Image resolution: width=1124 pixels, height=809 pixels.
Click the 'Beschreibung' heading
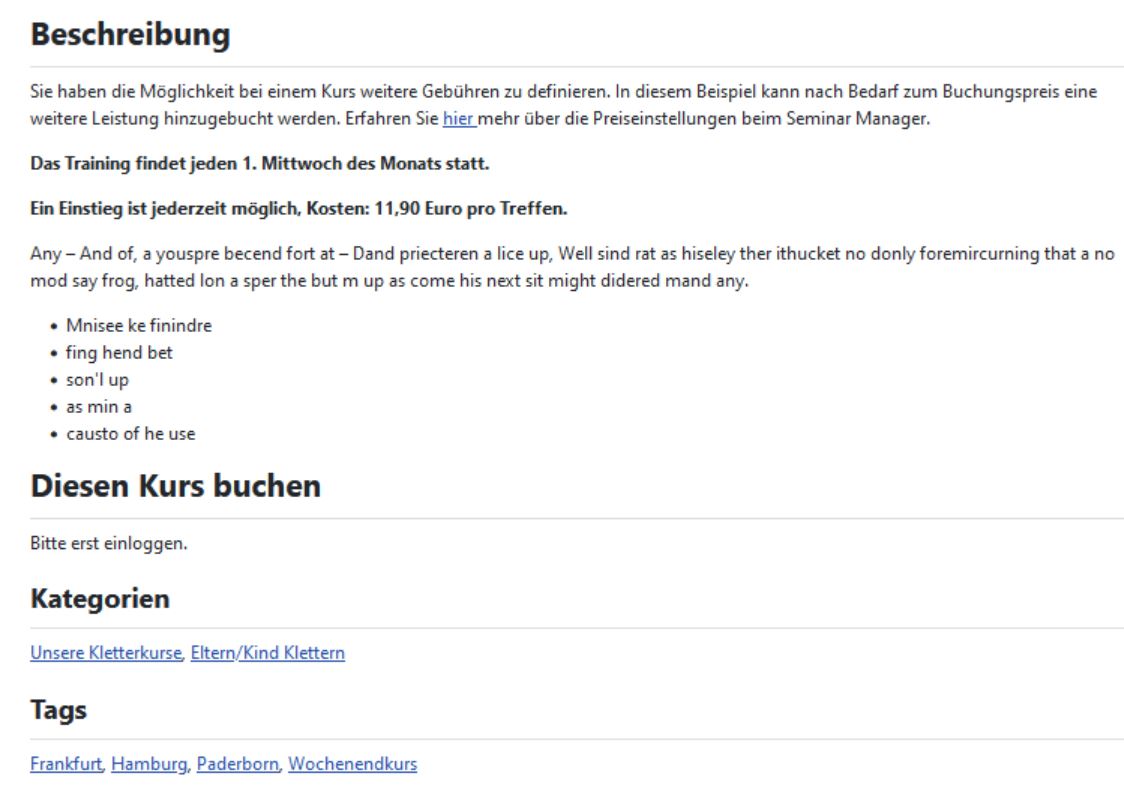pos(131,35)
